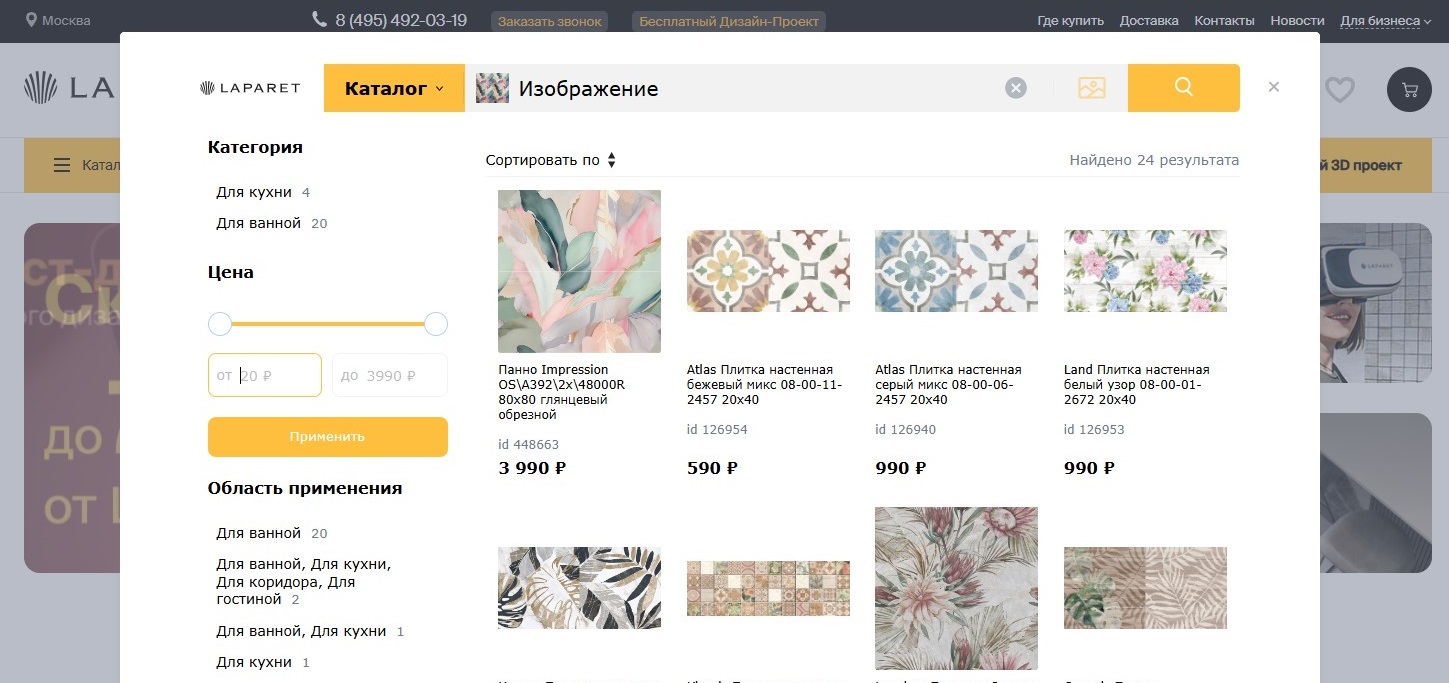This screenshot has height=683, width=1449.
Task: Close the search overlay panel
Action: (1274, 87)
